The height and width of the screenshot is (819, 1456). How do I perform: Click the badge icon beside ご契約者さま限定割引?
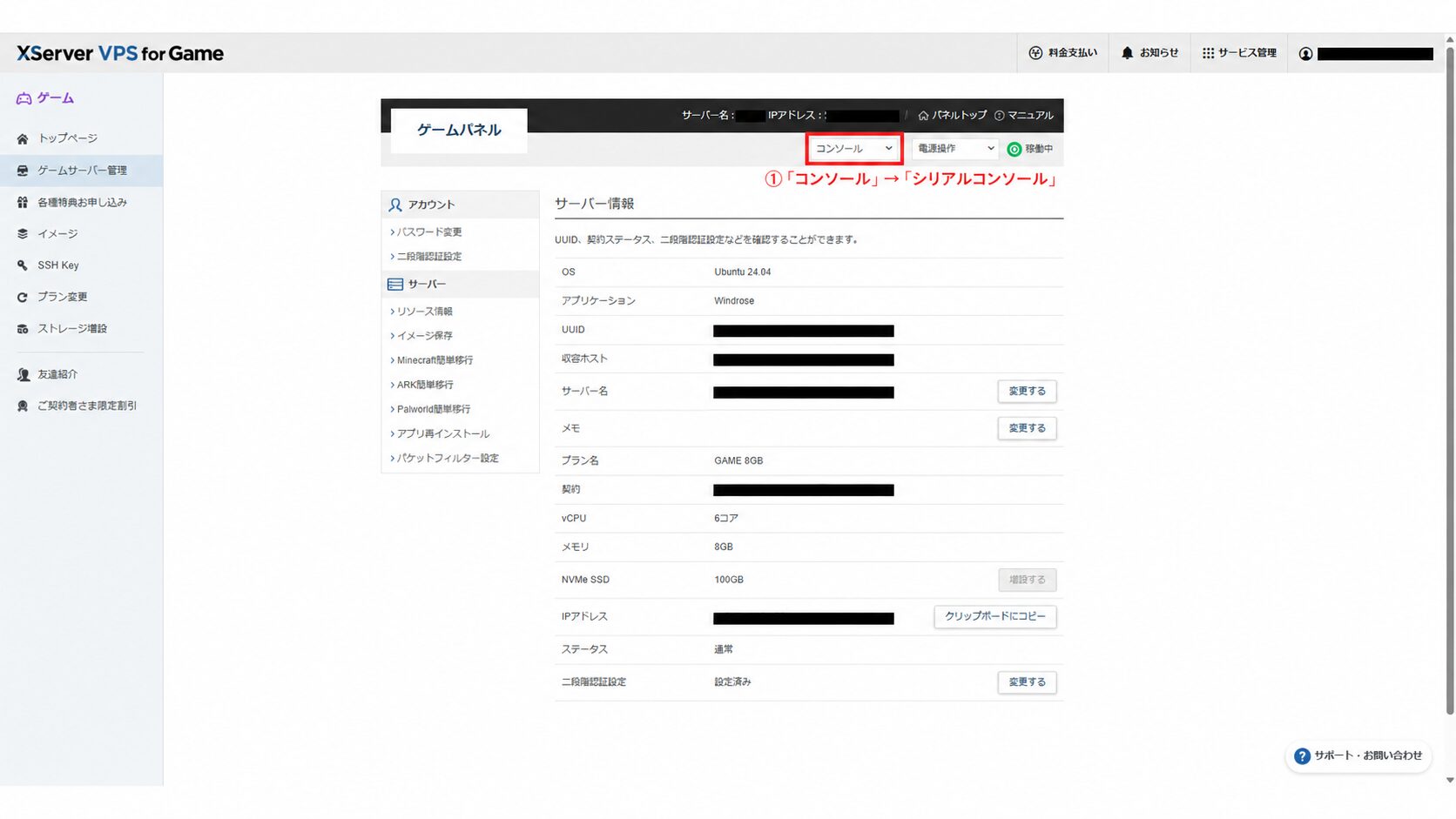[23, 406]
